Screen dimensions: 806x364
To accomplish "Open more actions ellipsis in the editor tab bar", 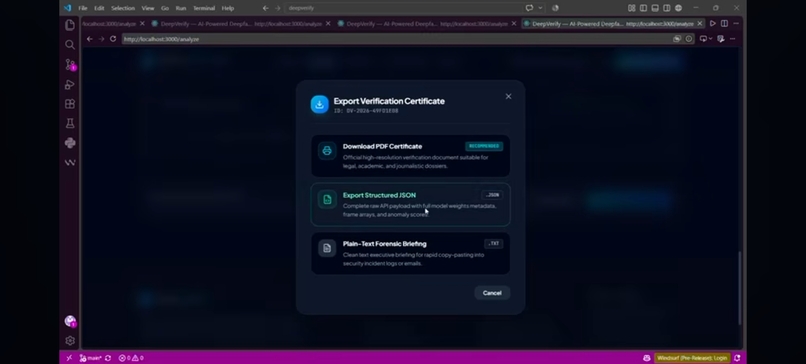I will pyautogui.click(x=736, y=24).
